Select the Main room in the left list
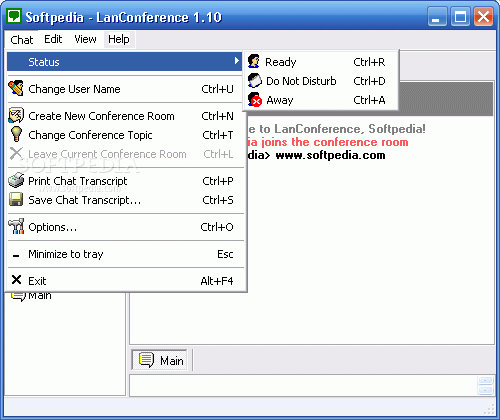The height and width of the screenshot is (420, 500). click(32, 296)
